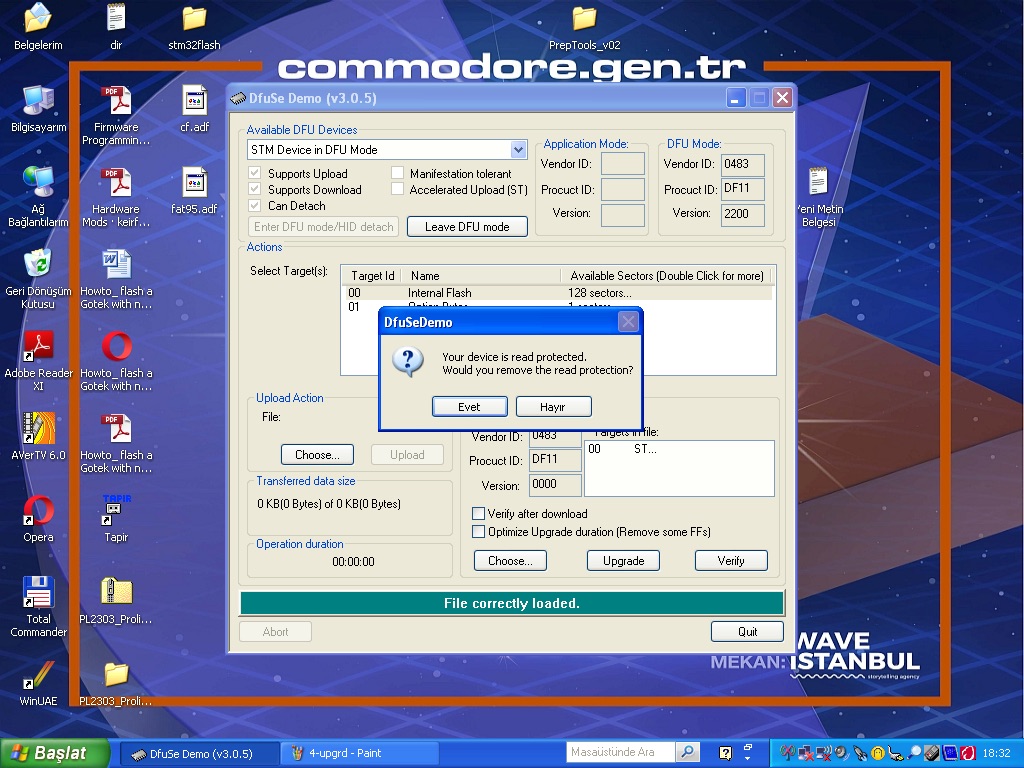Click Hayır in the DfuSeDemo dialog
Viewport: 1024px width, 768px height.
[553, 407]
